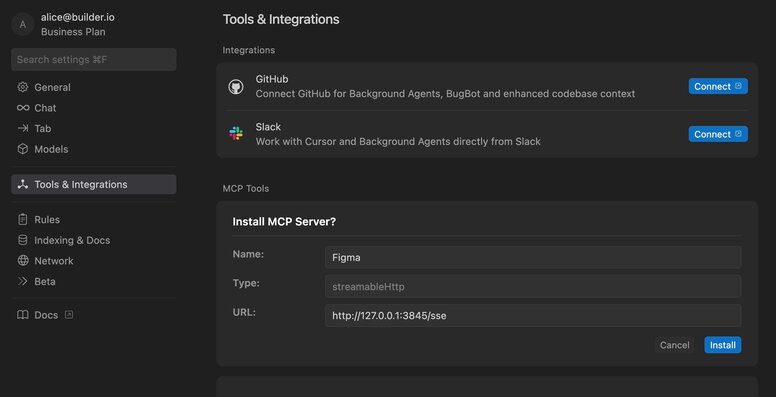The height and width of the screenshot is (397, 776).
Task: Go to Tab settings
Action: click(x=94, y=128)
